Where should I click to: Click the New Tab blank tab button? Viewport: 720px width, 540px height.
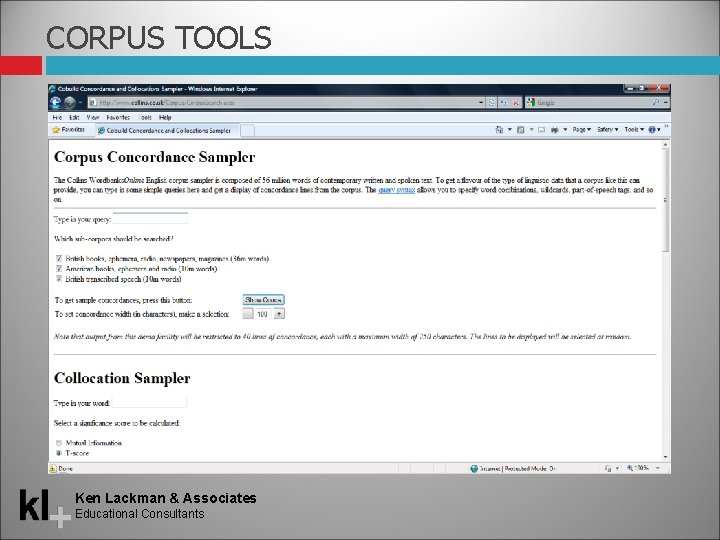247,131
